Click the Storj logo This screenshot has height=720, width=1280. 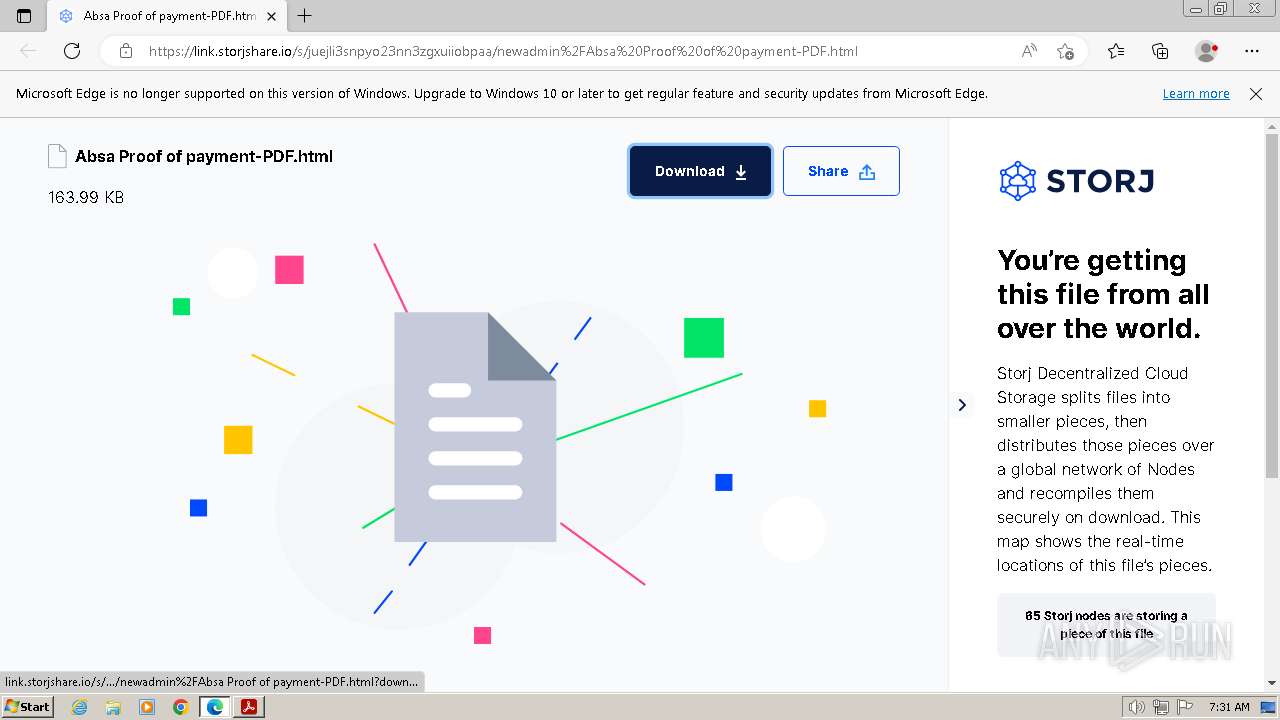click(1077, 181)
